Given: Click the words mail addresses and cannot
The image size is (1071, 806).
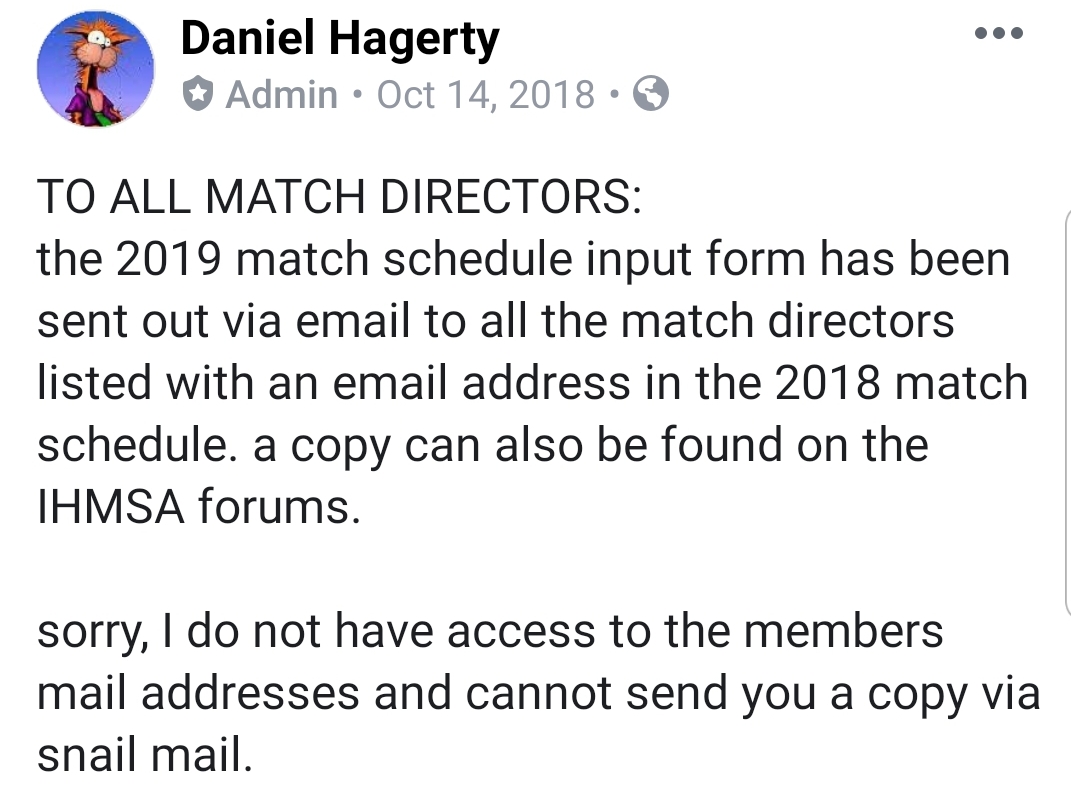Looking at the screenshot, I should 325,693.
